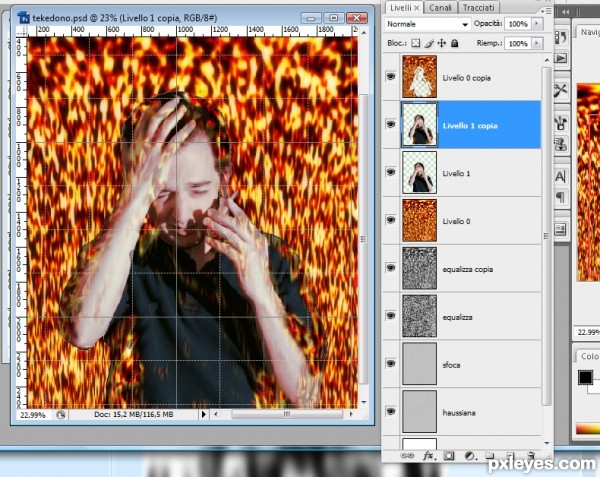The height and width of the screenshot is (477, 600).
Task: Open layer style fx menu
Action: pos(429,456)
